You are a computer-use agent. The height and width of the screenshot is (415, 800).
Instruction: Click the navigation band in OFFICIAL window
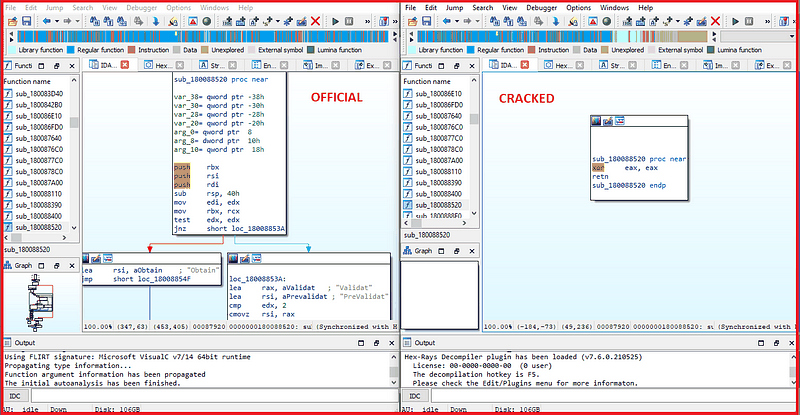[203, 36]
